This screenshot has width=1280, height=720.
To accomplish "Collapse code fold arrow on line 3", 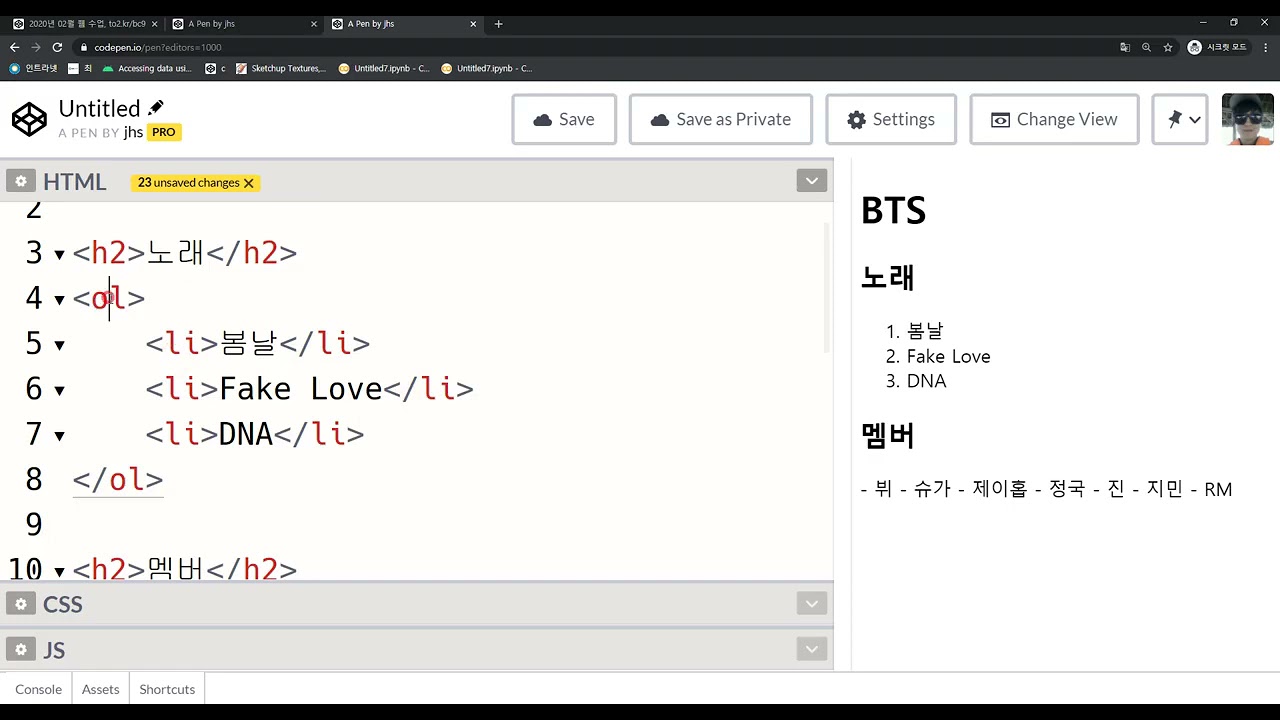I will [x=59, y=255].
